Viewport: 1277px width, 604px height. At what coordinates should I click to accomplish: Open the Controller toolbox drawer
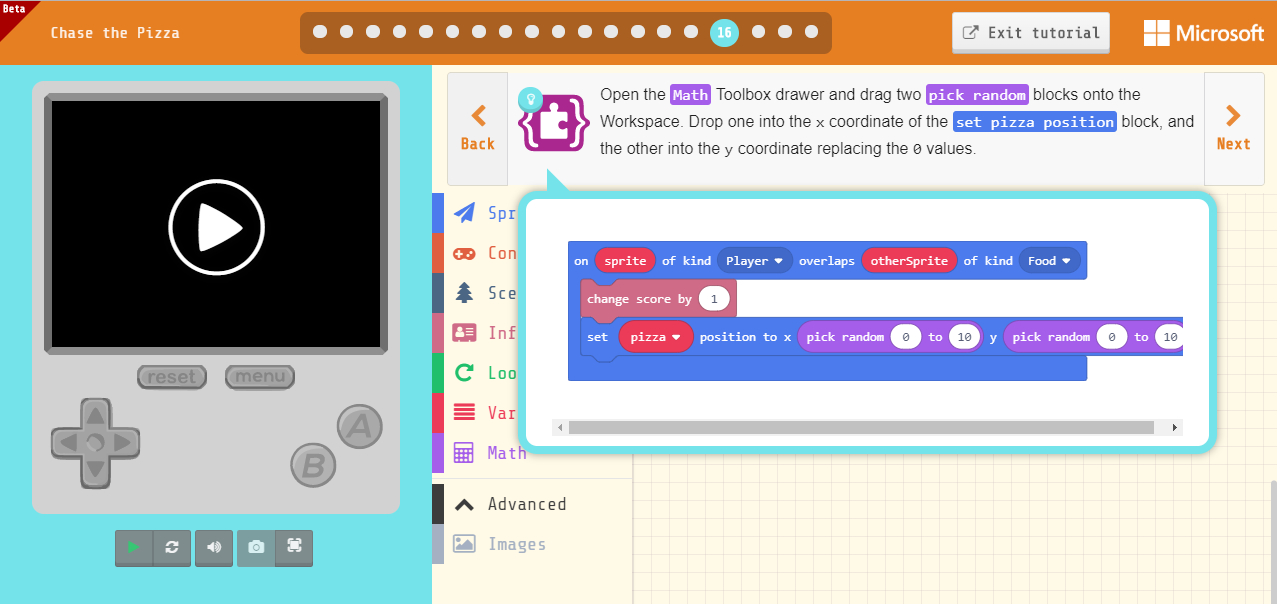(x=495, y=252)
